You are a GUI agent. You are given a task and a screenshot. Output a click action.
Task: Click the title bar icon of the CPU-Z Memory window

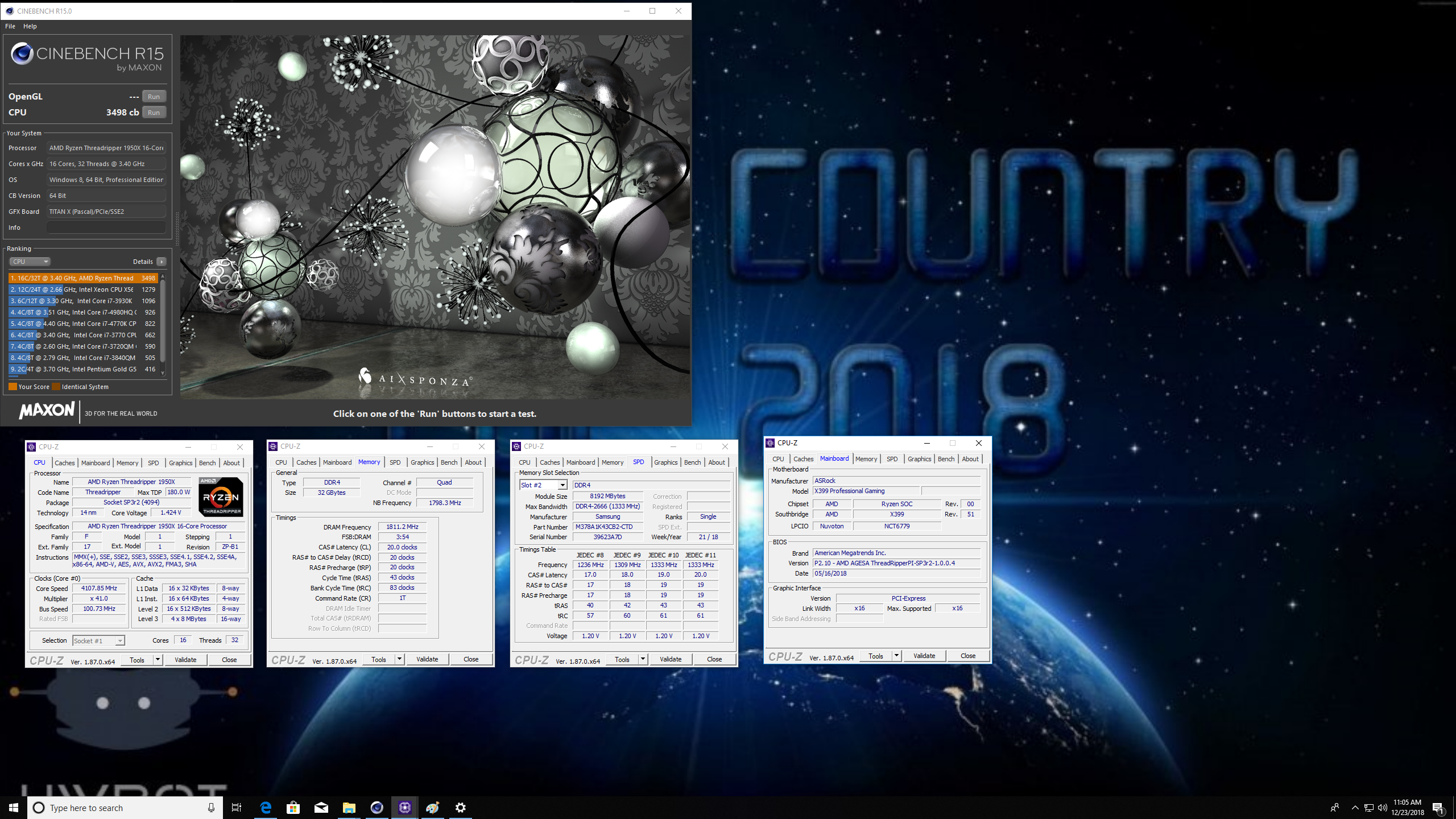pyautogui.click(x=274, y=446)
